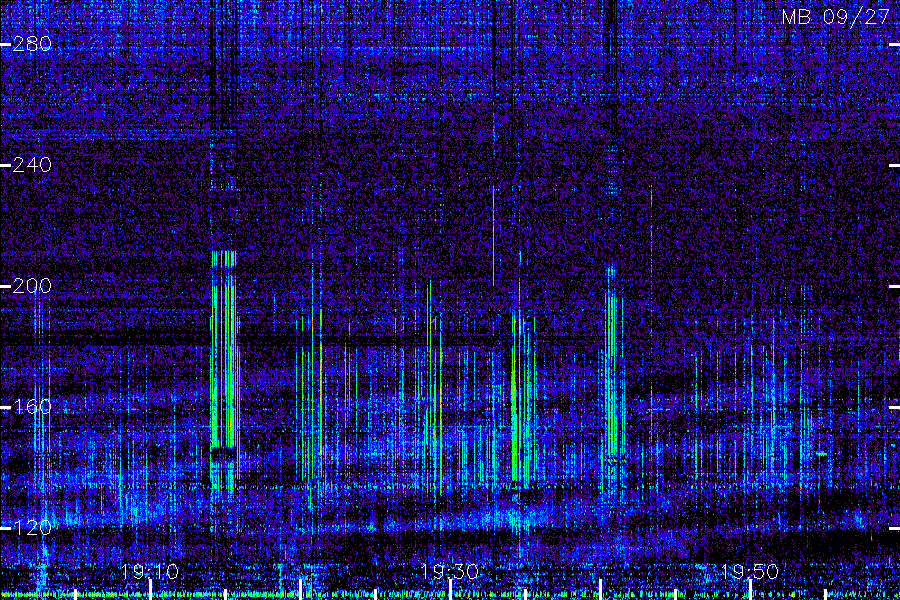The image size is (900, 600).
Task: Click the 19:30 time label
Action: [x=449, y=571]
